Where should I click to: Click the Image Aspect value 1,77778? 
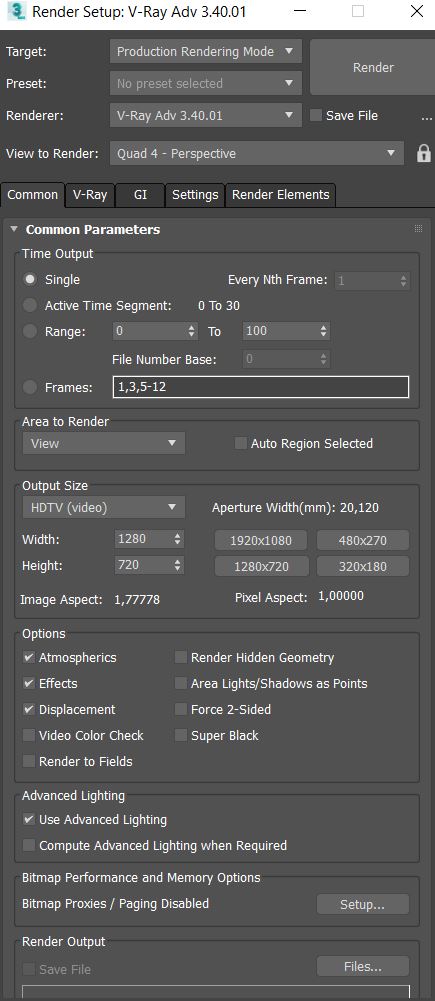(x=137, y=599)
